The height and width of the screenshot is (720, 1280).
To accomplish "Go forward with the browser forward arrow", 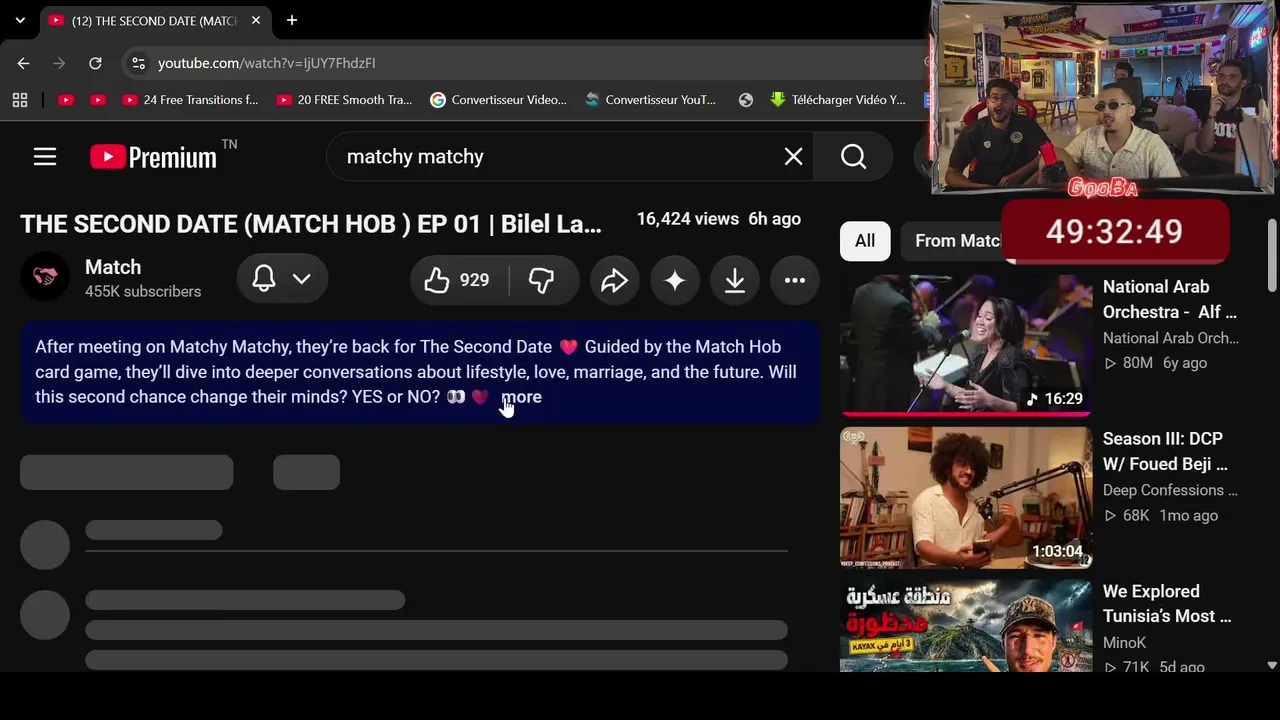I will (59, 63).
